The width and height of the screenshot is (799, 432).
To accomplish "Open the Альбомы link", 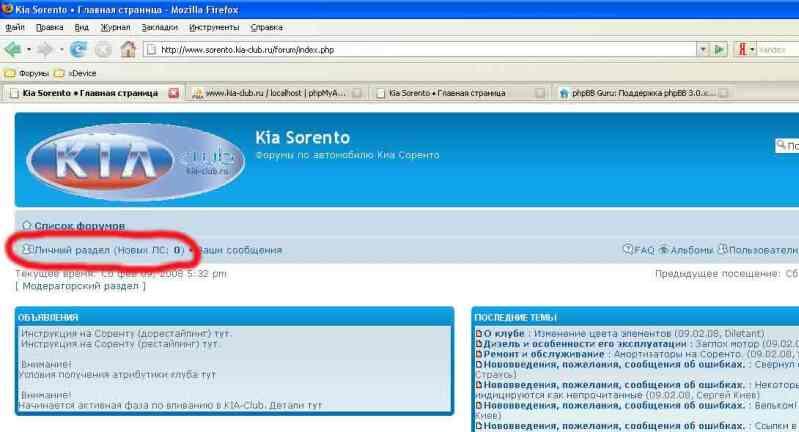I will click(691, 250).
